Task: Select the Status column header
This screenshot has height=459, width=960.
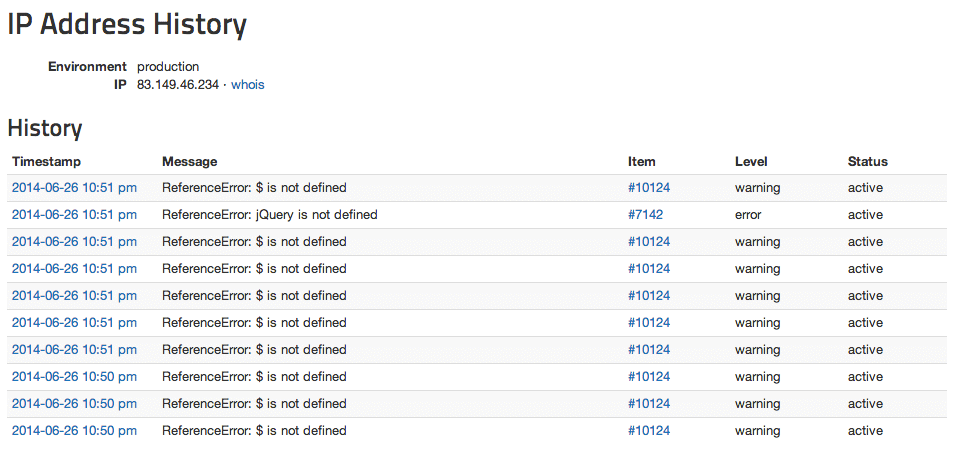Action: point(867,161)
